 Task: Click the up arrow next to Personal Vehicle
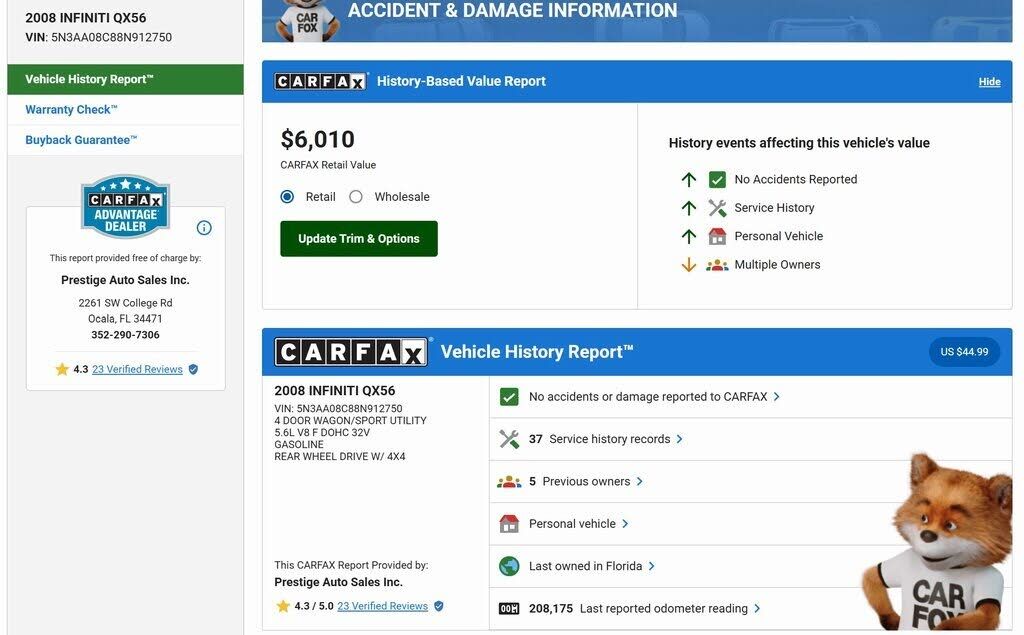tap(688, 236)
